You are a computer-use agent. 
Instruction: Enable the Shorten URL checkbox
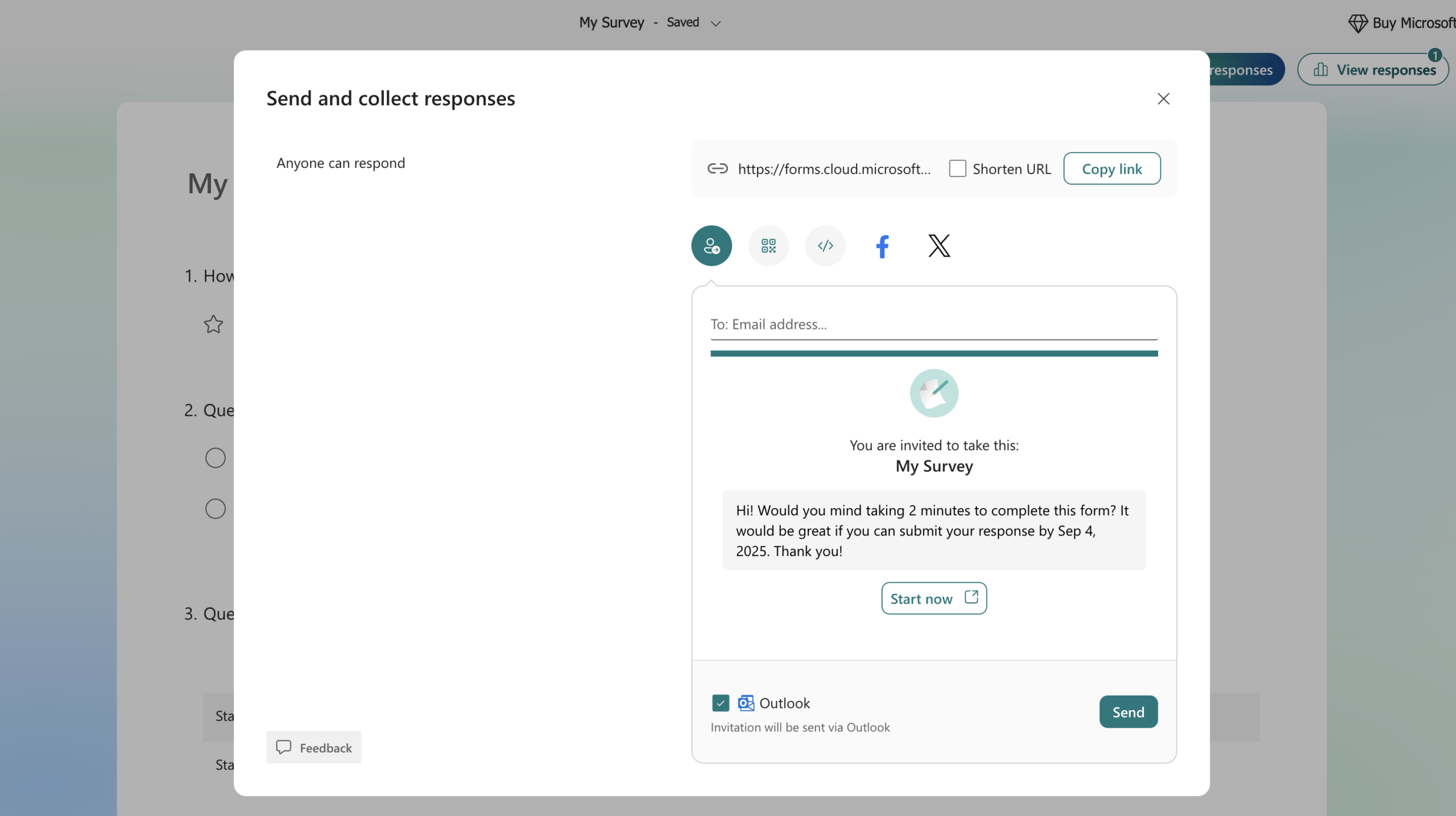tap(957, 168)
